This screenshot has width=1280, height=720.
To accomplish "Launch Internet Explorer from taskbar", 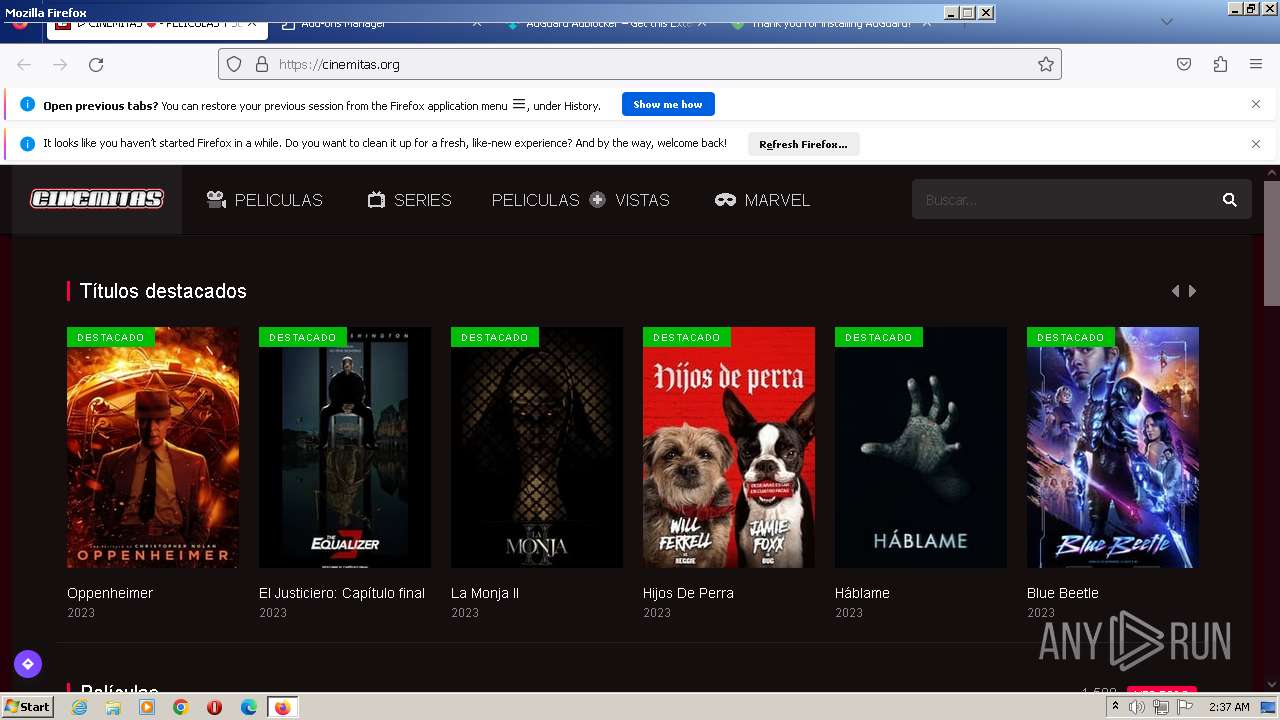I will [79, 707].
